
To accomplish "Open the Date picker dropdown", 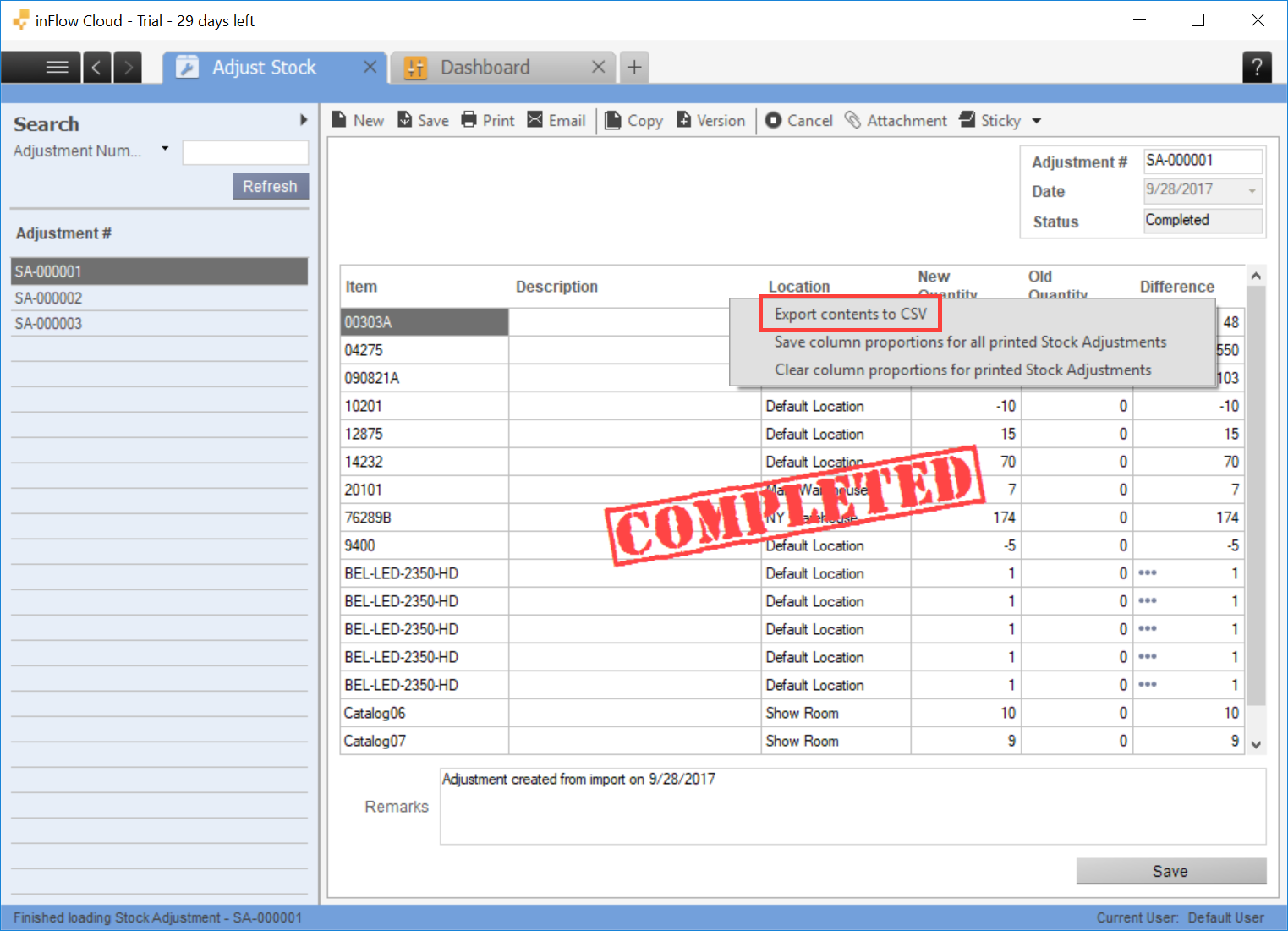I will point(1252,191).
